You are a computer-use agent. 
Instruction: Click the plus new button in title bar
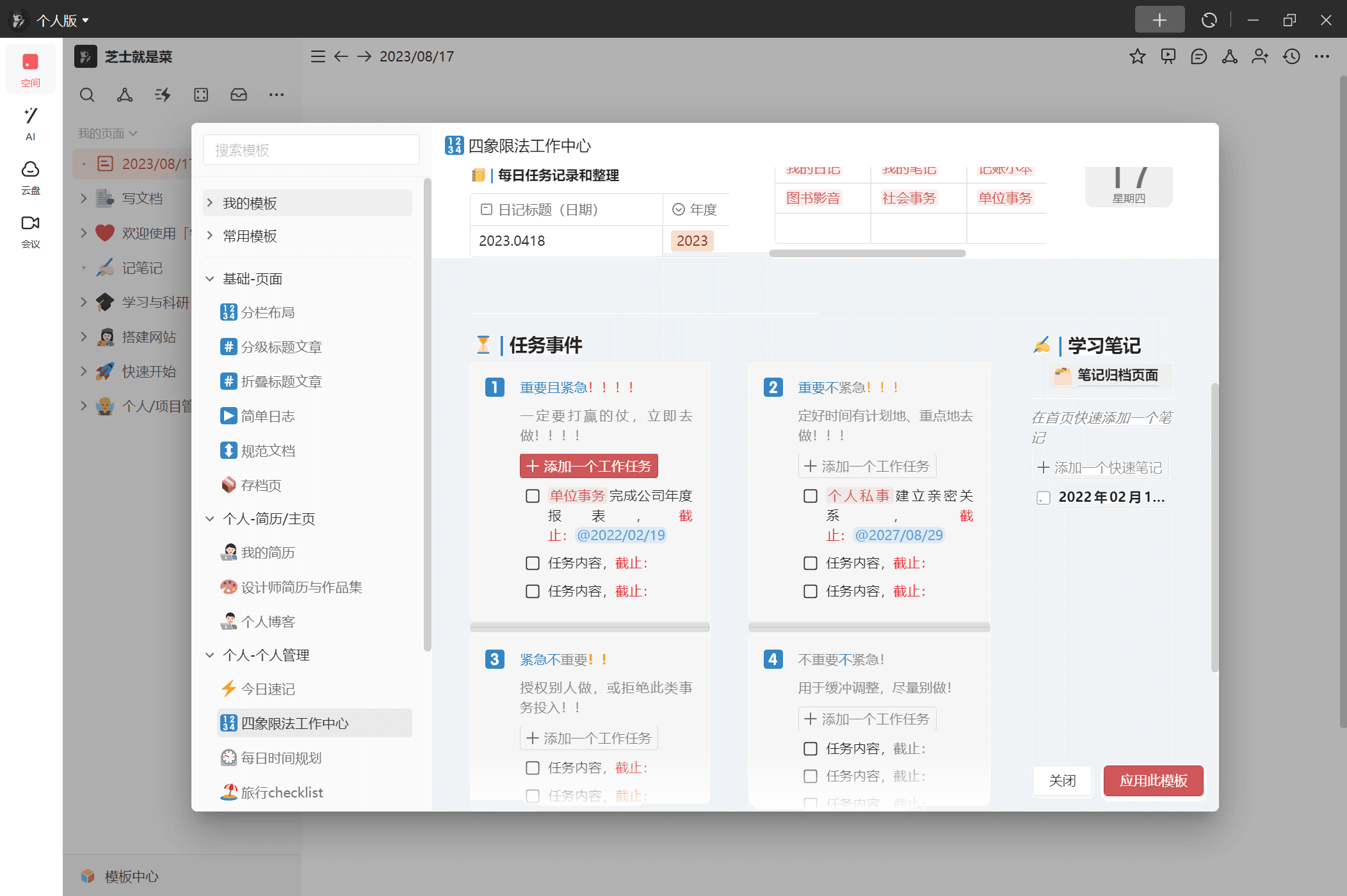point(1159,20)
